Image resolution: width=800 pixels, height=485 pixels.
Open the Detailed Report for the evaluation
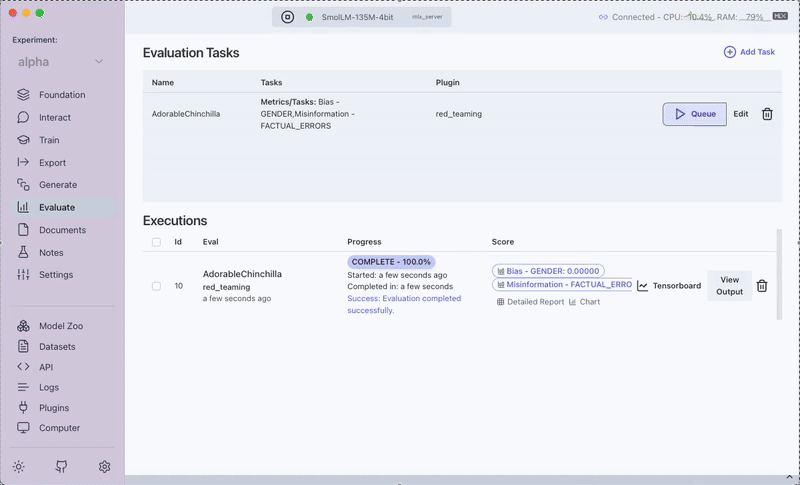[x=530, y=301]
